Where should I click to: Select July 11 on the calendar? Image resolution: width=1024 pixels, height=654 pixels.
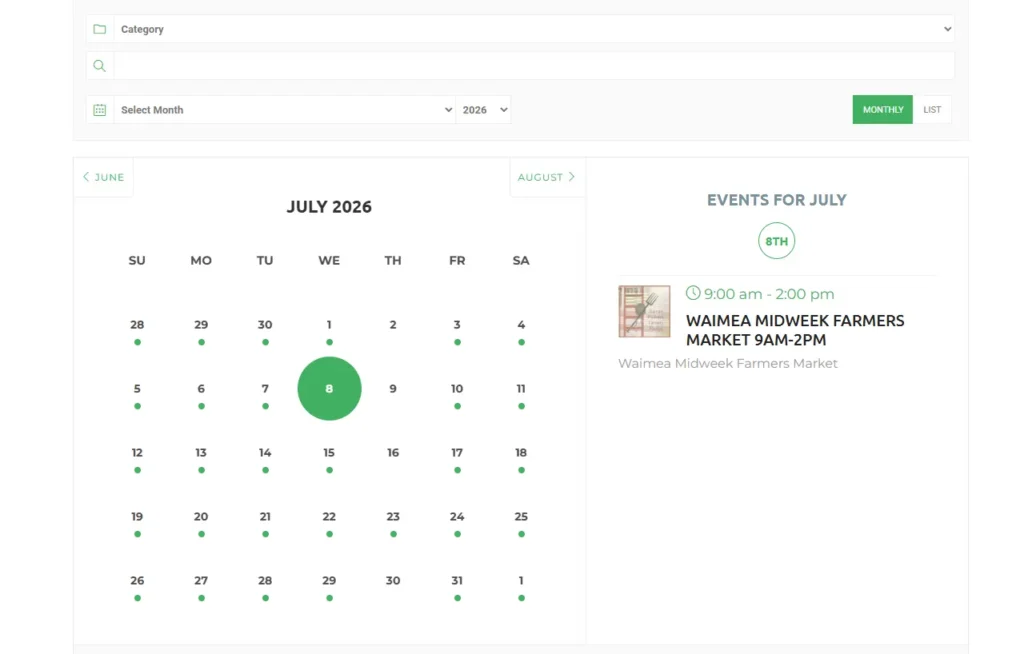click(521, 389)
